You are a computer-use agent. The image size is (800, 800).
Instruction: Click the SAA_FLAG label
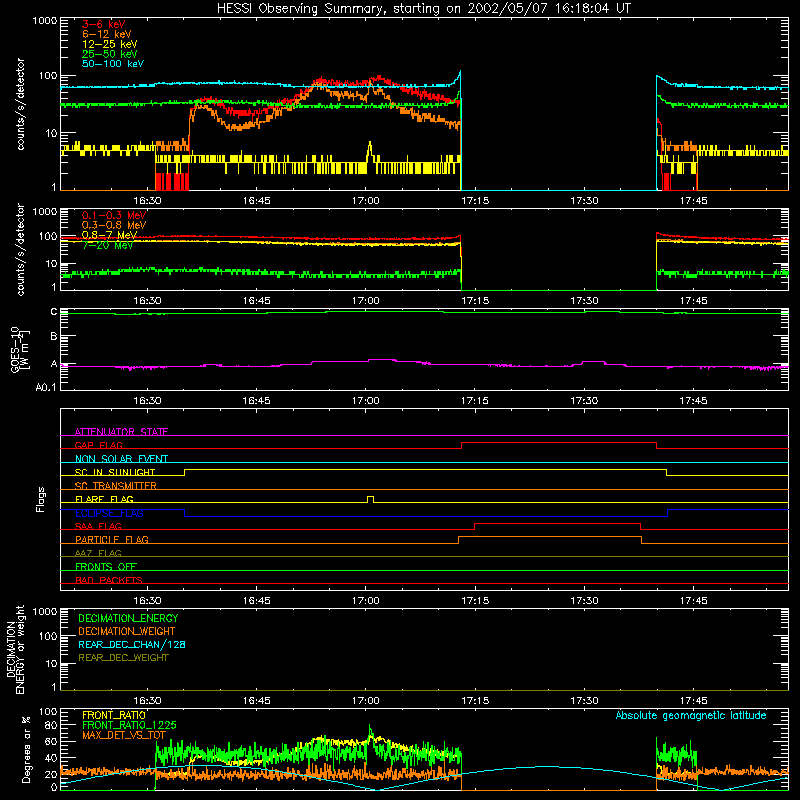point(98,526)
